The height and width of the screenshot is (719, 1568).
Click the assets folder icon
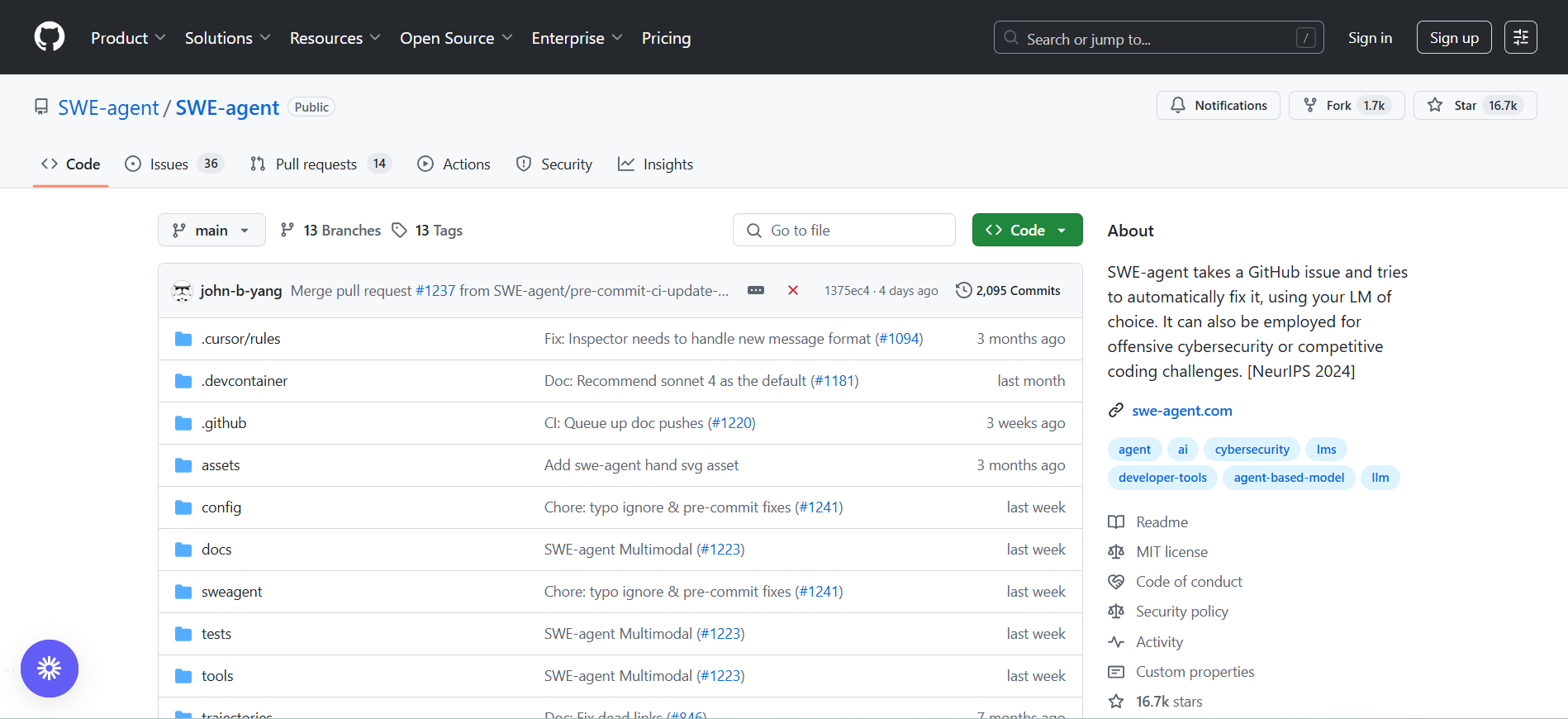coord(183,465)
